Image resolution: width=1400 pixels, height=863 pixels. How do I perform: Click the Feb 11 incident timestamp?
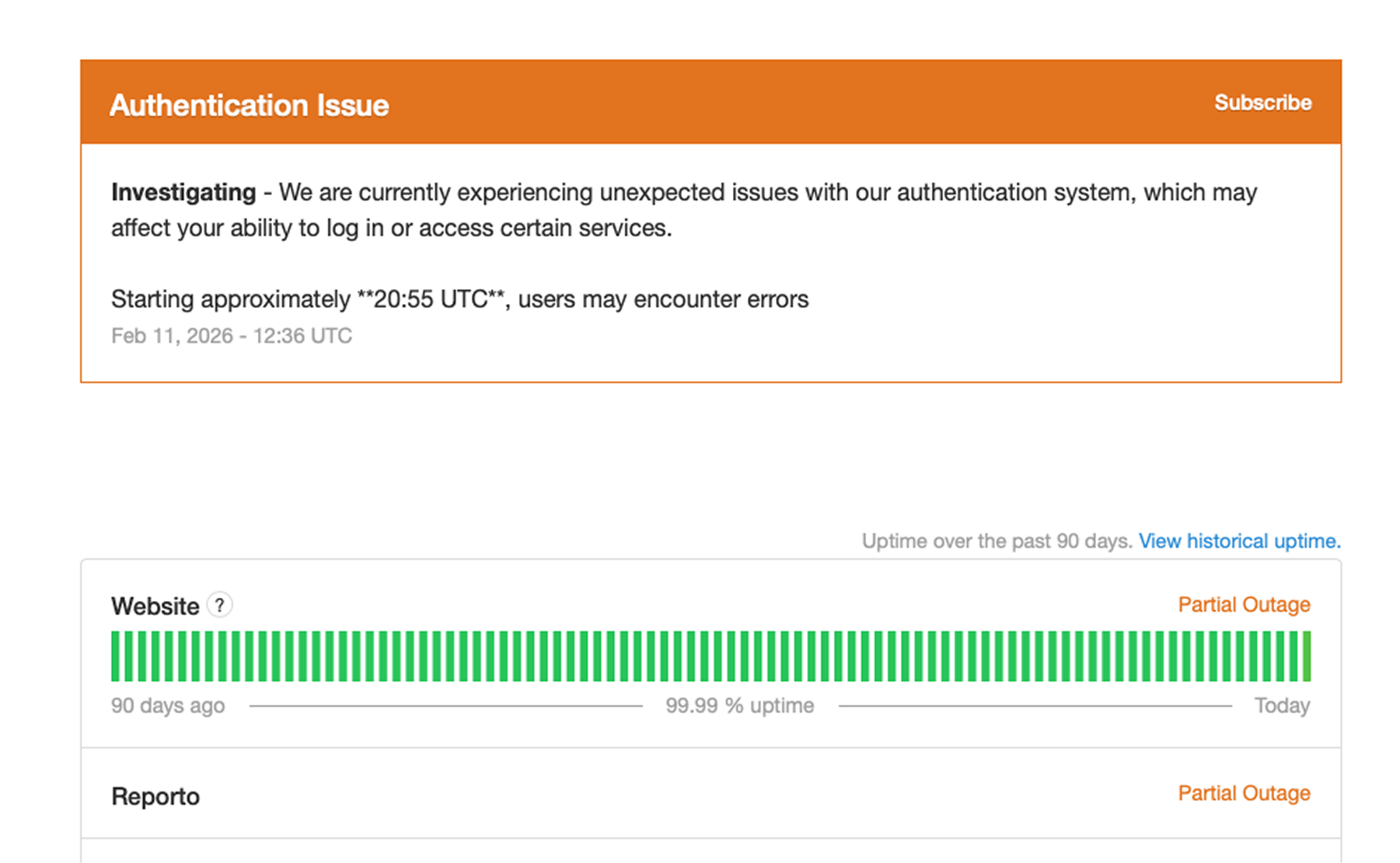click(x=231, y=336)
